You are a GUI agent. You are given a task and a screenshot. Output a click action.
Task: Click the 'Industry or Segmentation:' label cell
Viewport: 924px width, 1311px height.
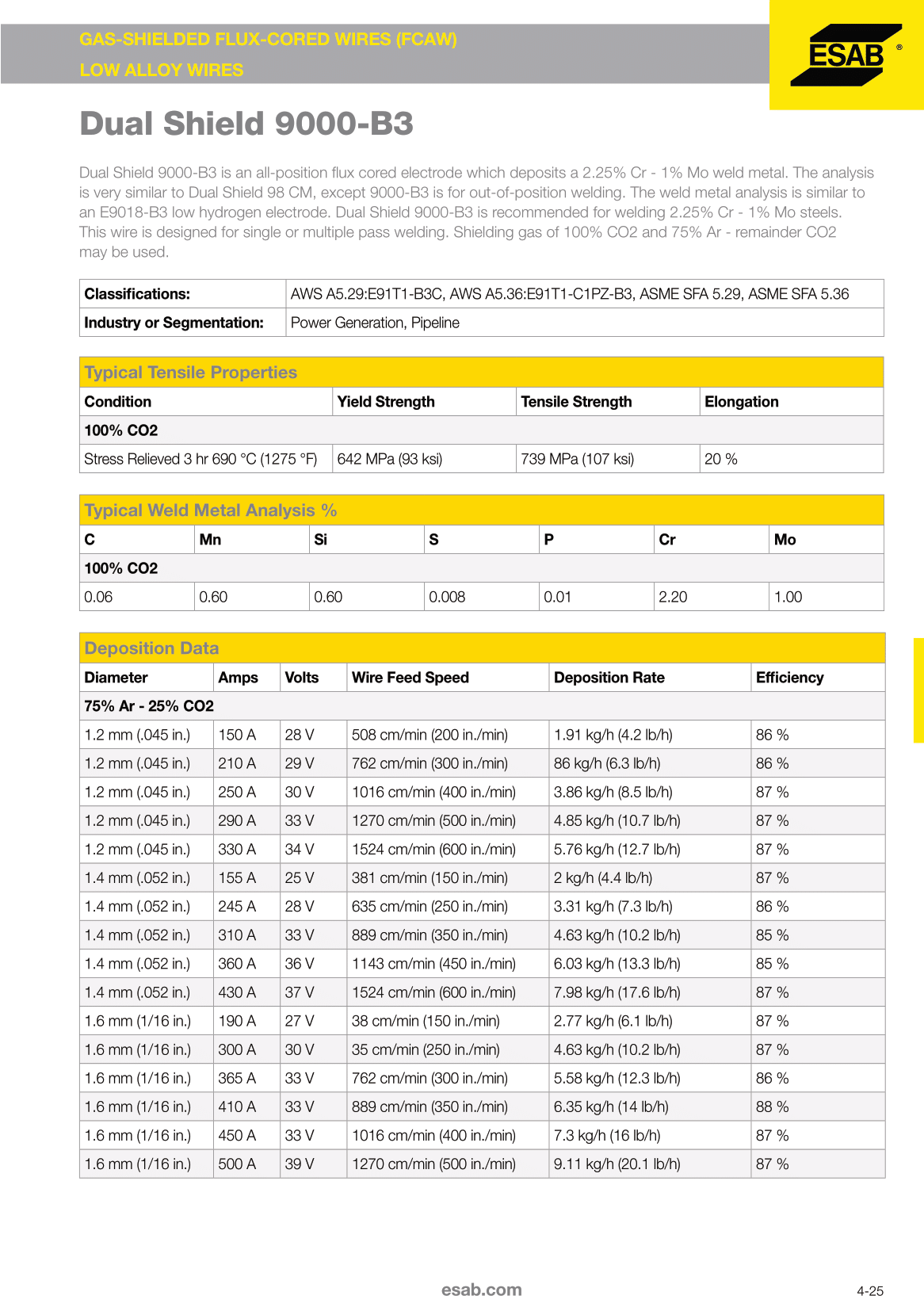point(182,323)
